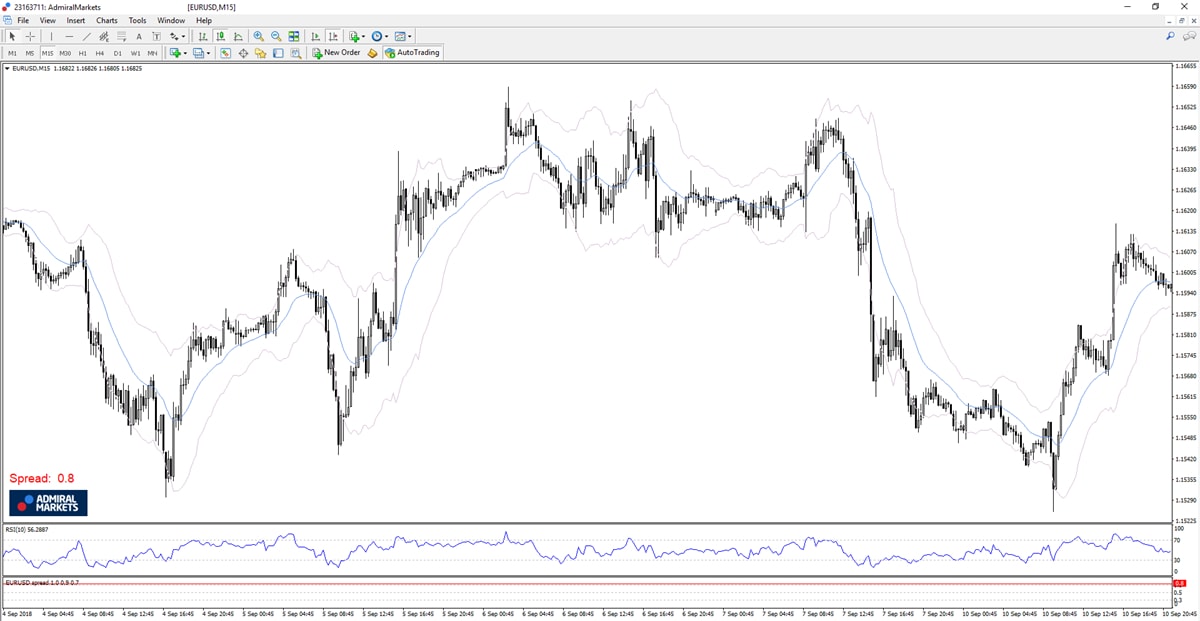Viewport: 1200px width, 621px height.
Task: Expand the indicators list dropdown arrow
Action: pyautogui.click(x=364, y=36)
